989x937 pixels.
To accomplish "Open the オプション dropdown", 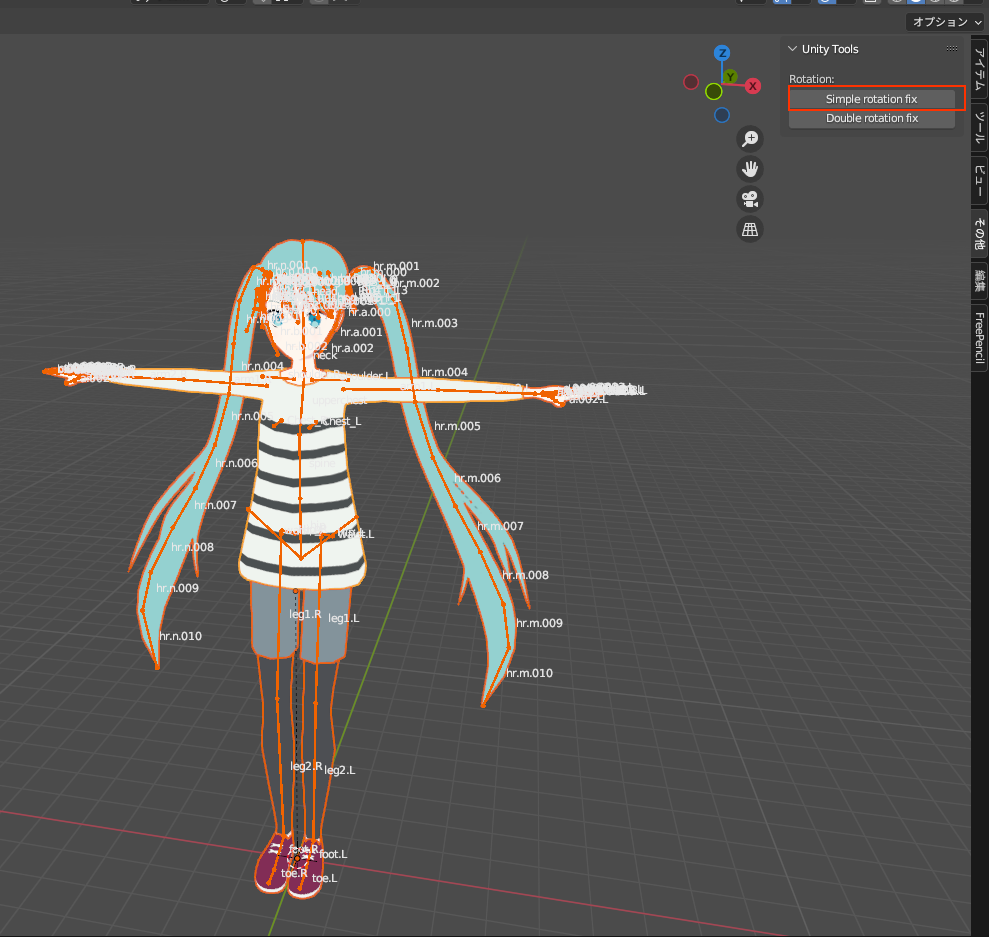I will point(946,21).
